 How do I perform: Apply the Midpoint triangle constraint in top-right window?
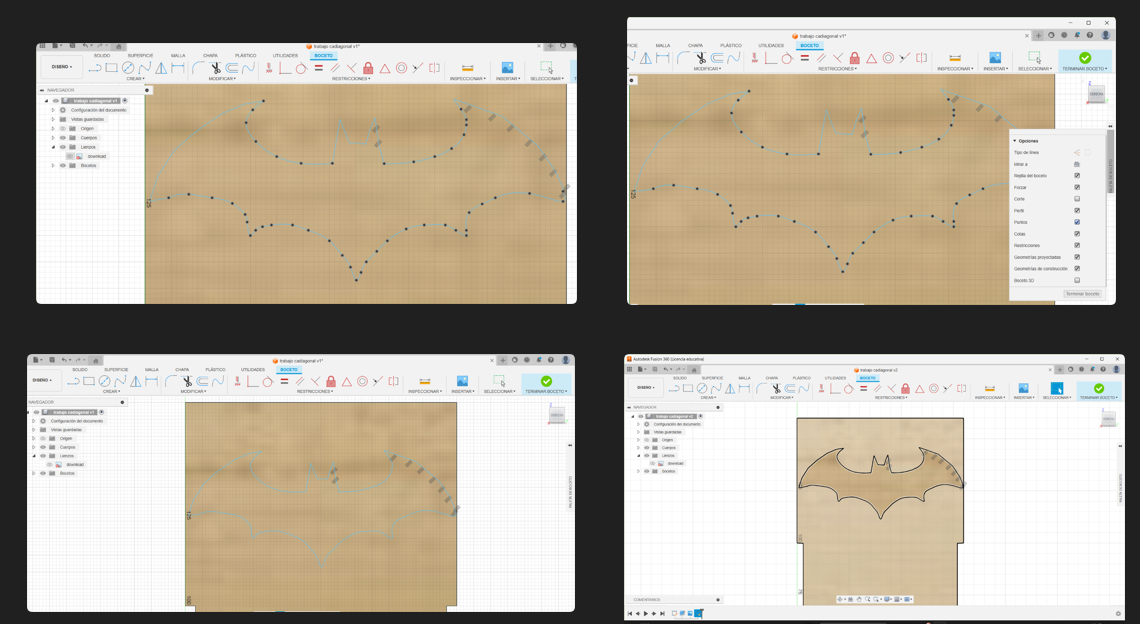pyautogui.click(x=871, y=58)
